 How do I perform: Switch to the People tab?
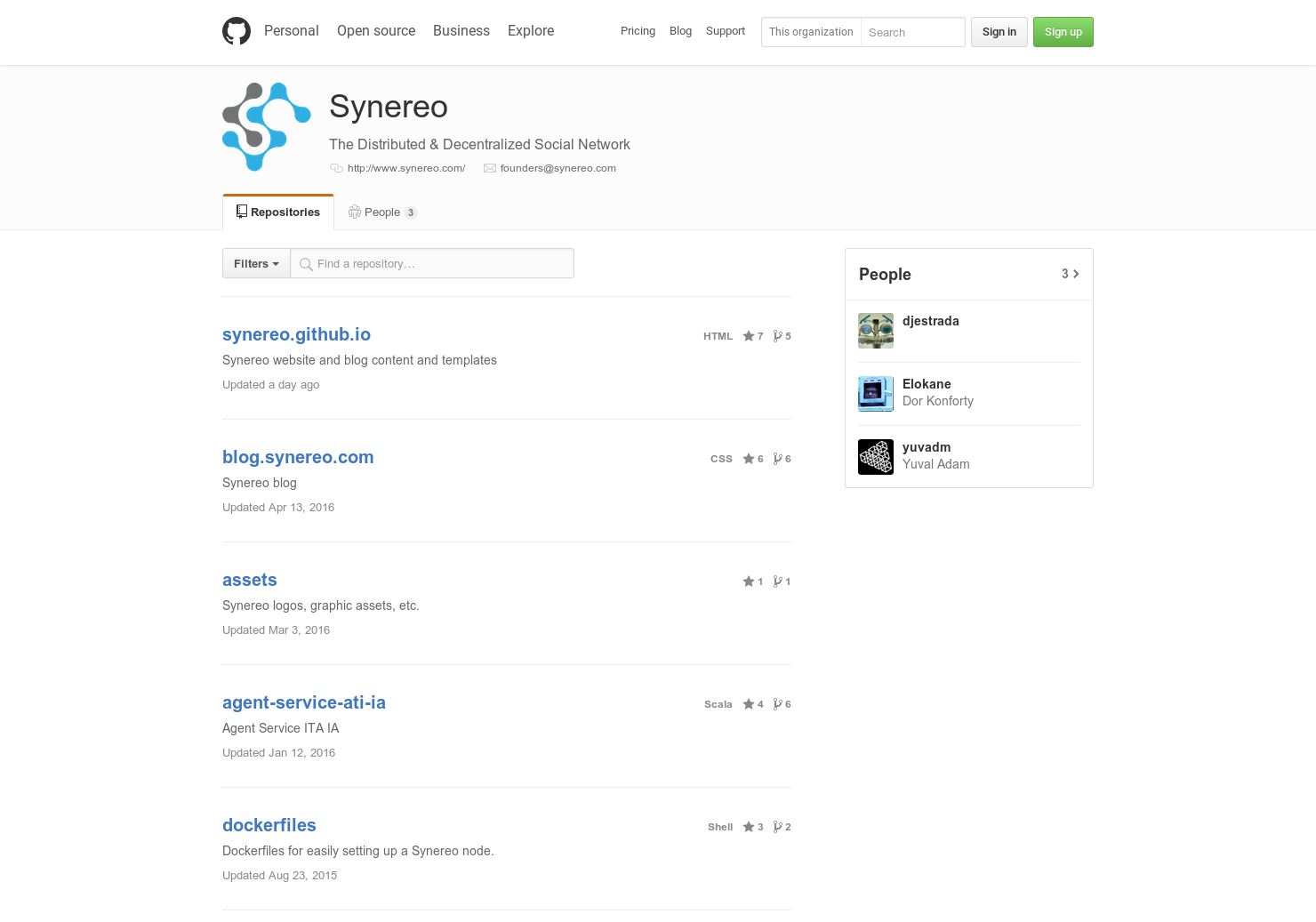point(382,212)
